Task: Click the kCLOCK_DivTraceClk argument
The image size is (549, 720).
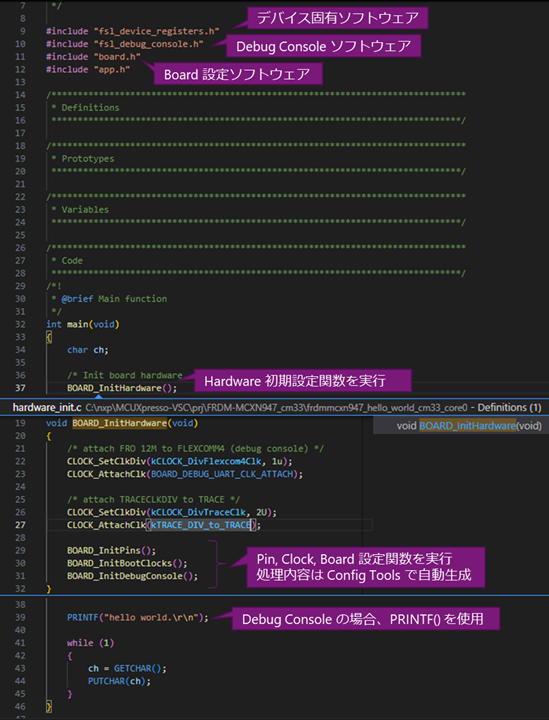Action: click(x=198, y=512)
